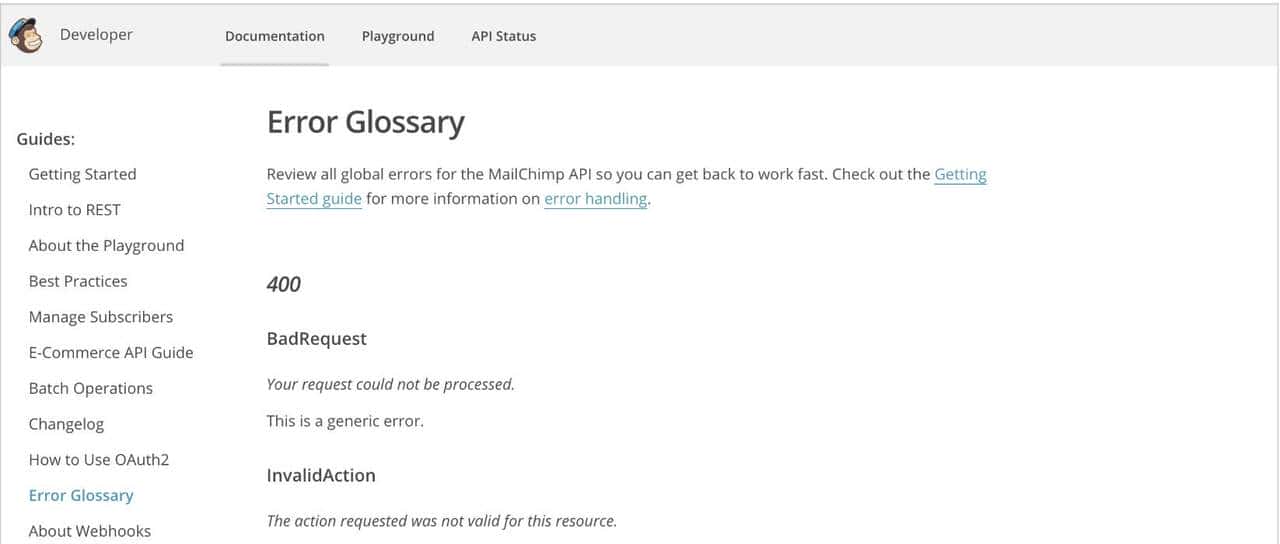This screenshot has height=544, width=1280.
Task: Click the Developer header text
Action: 96,35
